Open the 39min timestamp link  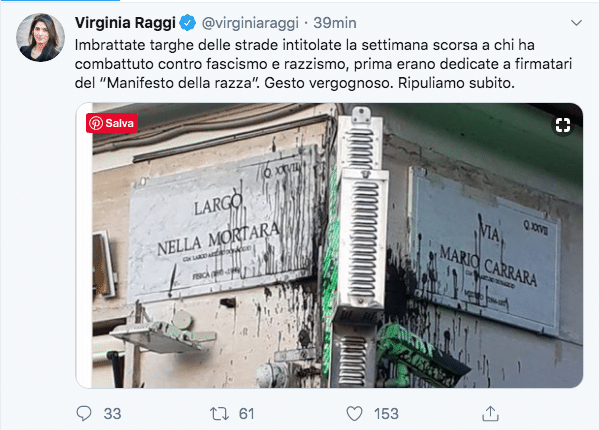pos(335,23)
